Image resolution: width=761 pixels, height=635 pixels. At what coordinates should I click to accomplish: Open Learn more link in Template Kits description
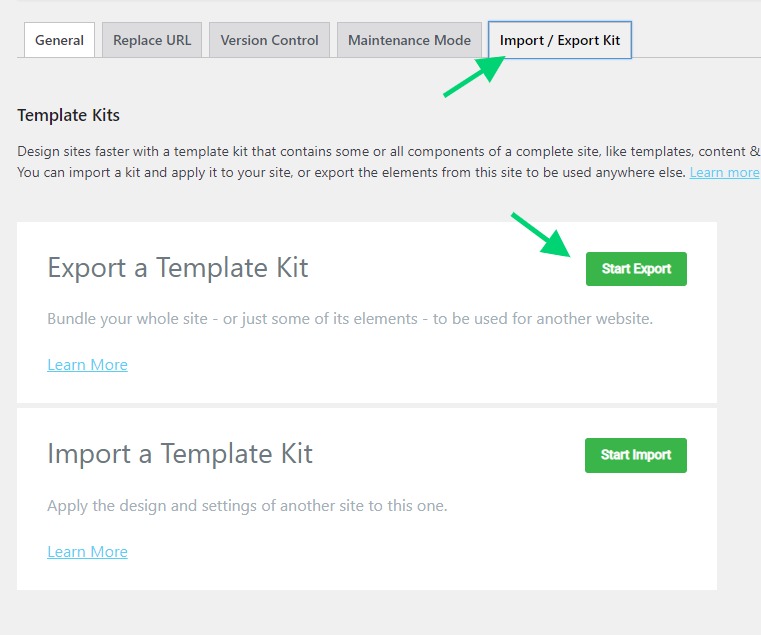725,172
